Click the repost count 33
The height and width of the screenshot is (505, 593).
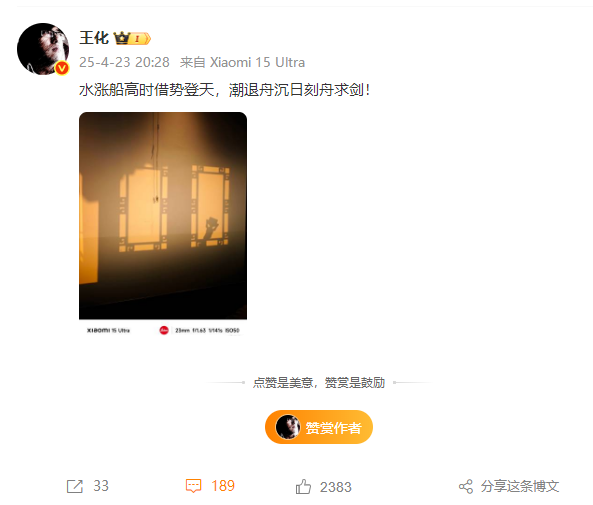[x=101, y=486]
